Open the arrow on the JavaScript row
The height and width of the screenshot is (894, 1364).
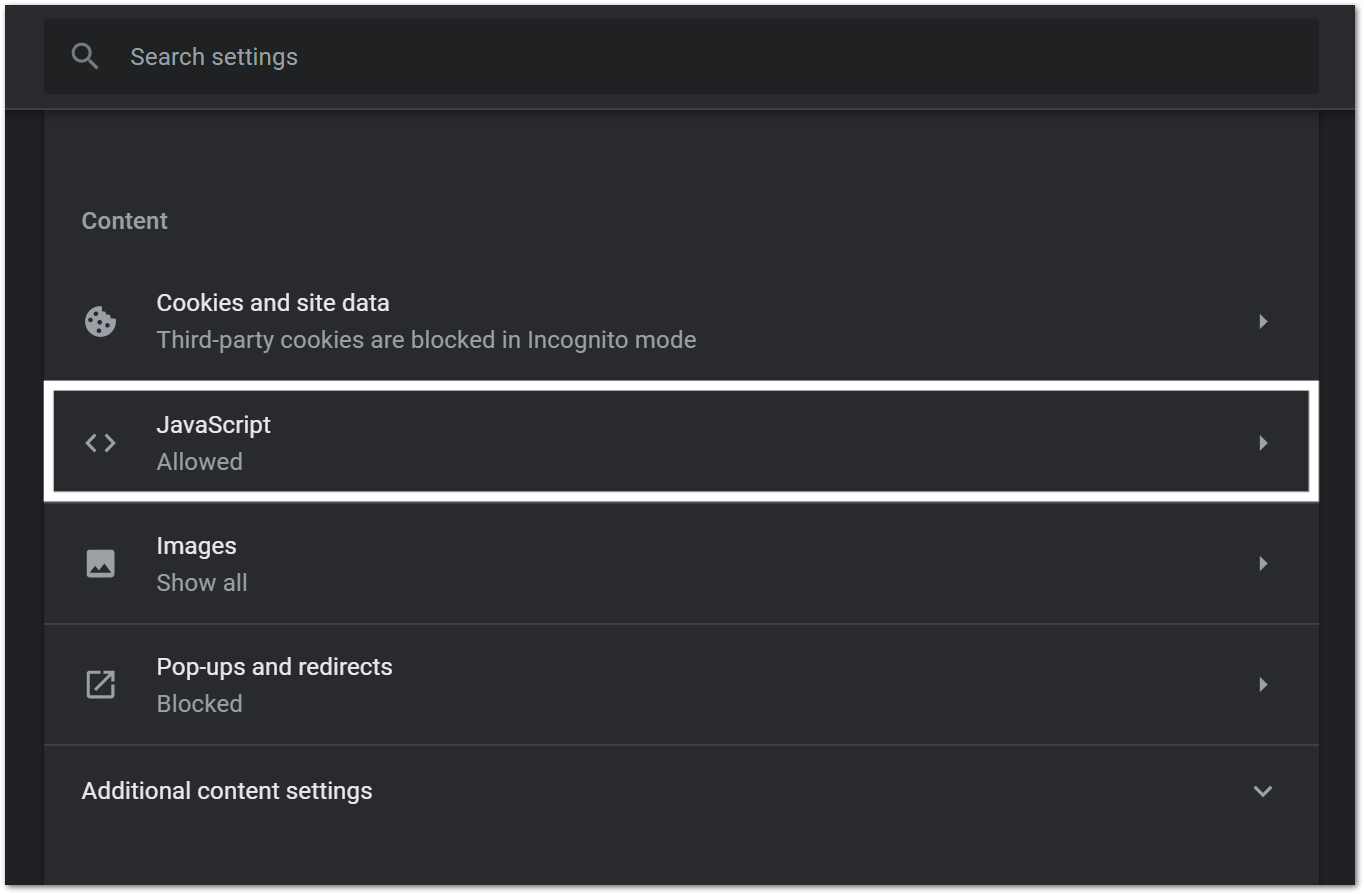[1263, 443]
